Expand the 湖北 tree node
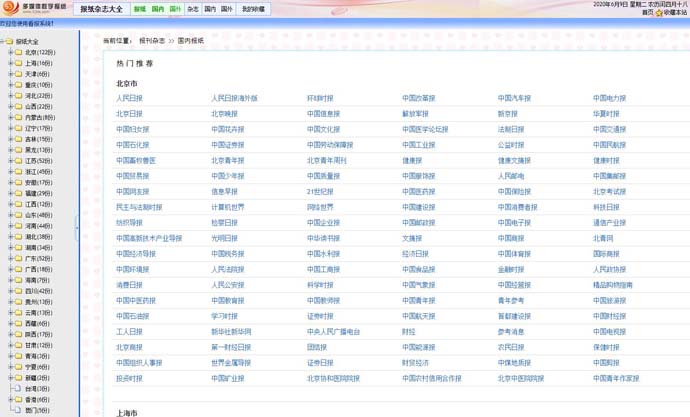 11,237
